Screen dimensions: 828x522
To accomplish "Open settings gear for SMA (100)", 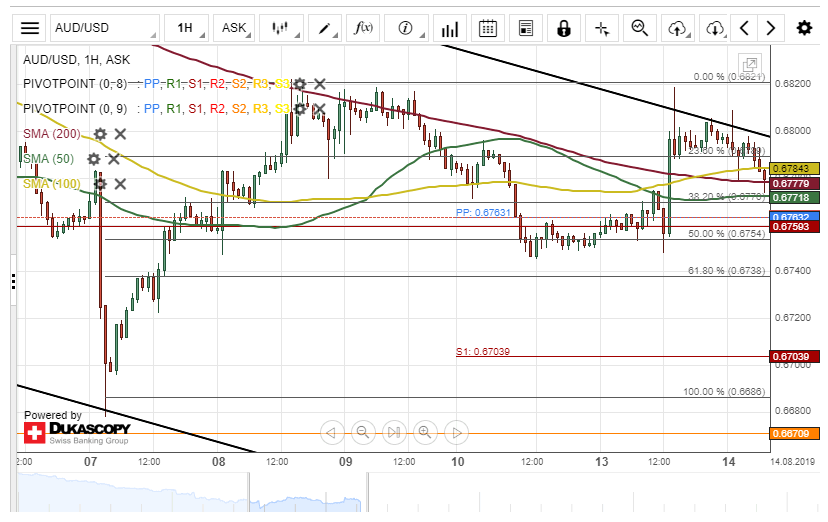I will click(x=100, y=184).
